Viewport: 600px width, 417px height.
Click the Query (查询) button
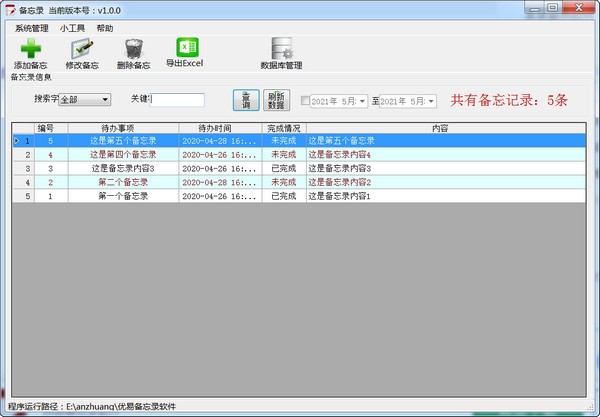click(245, 100)
